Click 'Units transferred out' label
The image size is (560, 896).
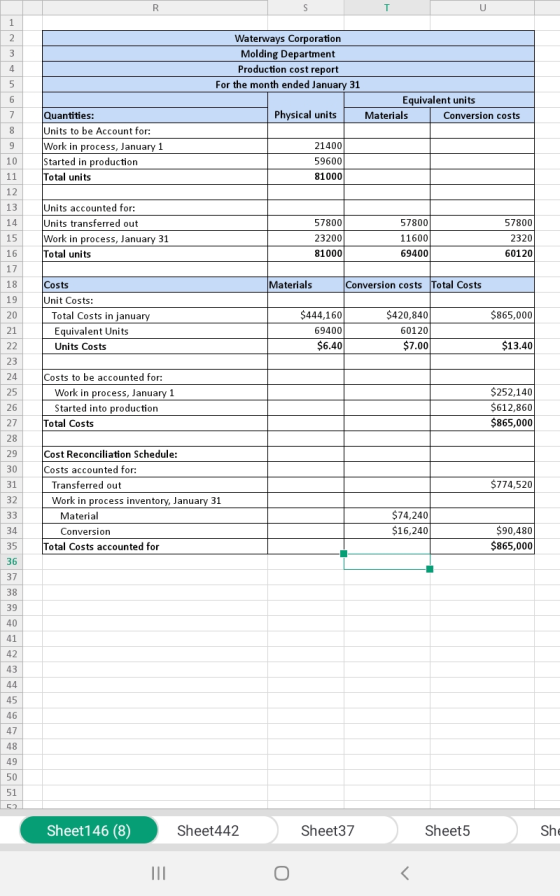point(91,223)
